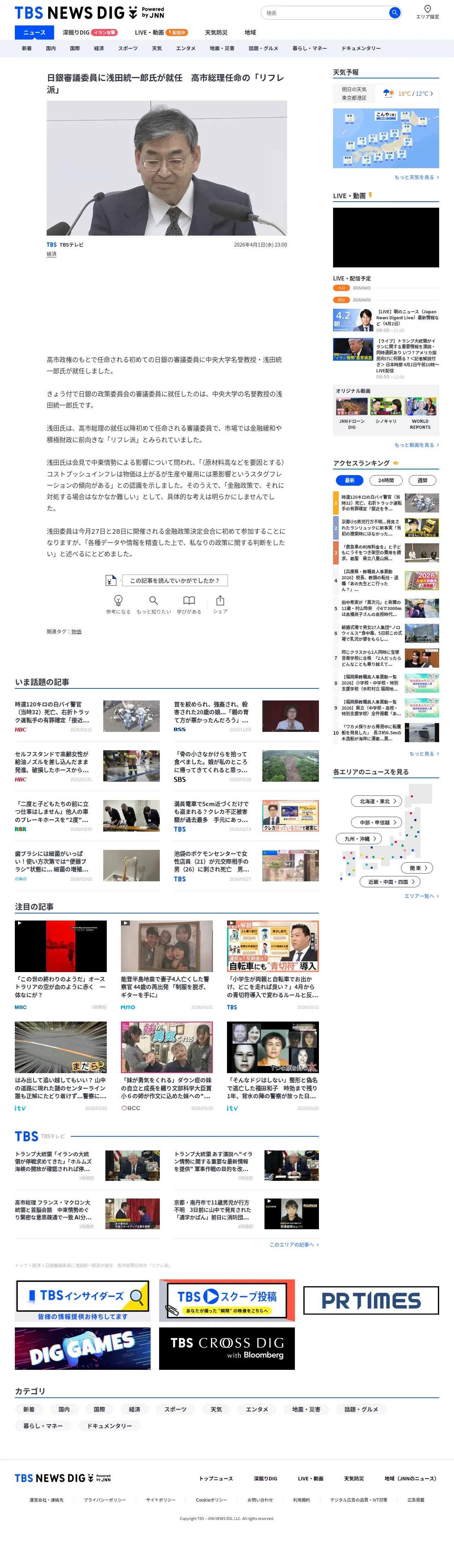Image resolution: width=454 pixels, height=1568 pixels.
Task: Click the 経済 tag below the article photo
Action: [x=52, y=254]
